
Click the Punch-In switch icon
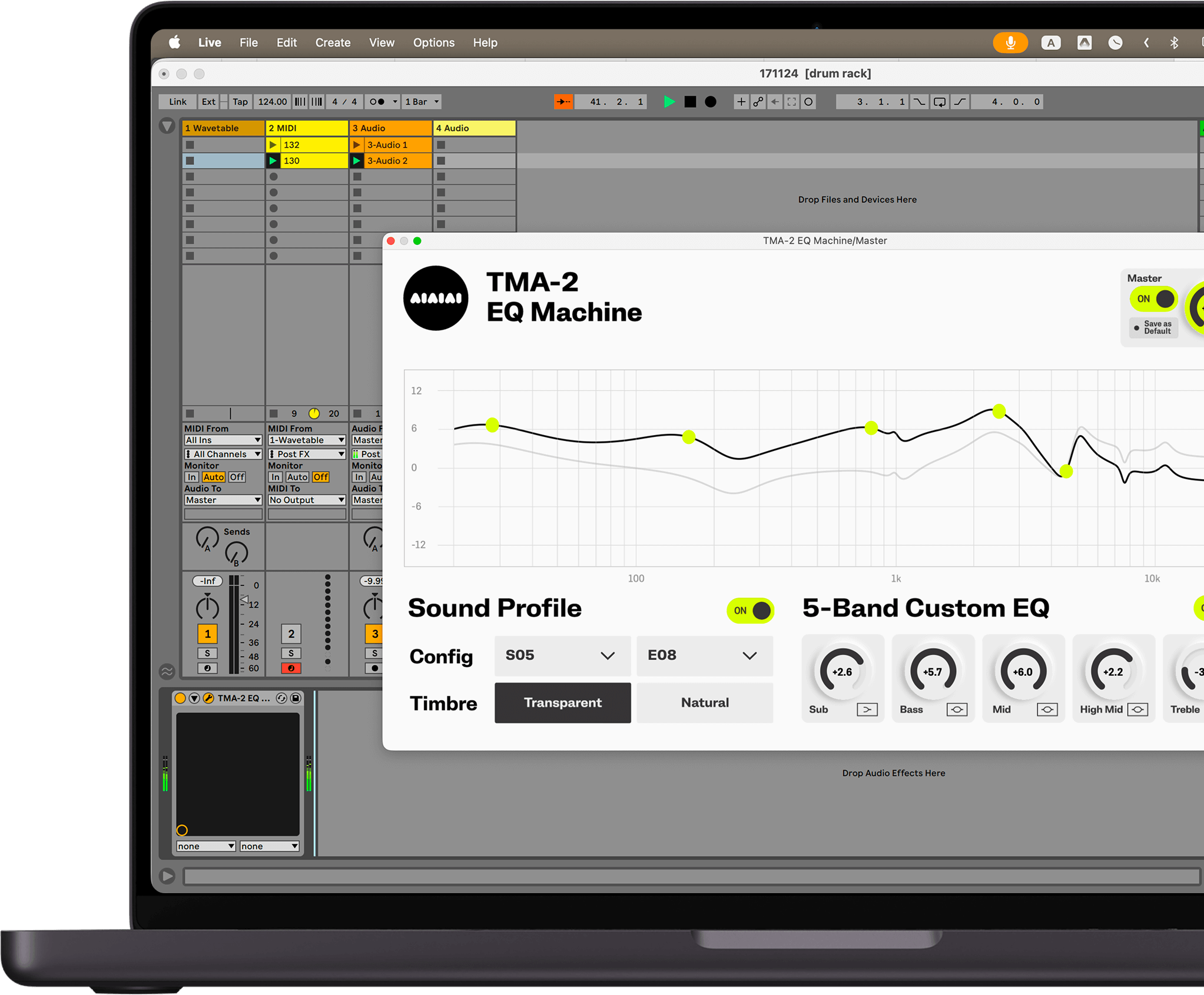pyautogui.click(x=920, y=101)
